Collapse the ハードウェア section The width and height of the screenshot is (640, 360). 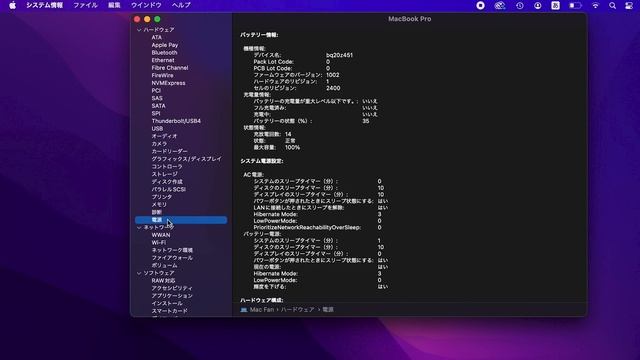pyautogui.click(x=139, y=30)
